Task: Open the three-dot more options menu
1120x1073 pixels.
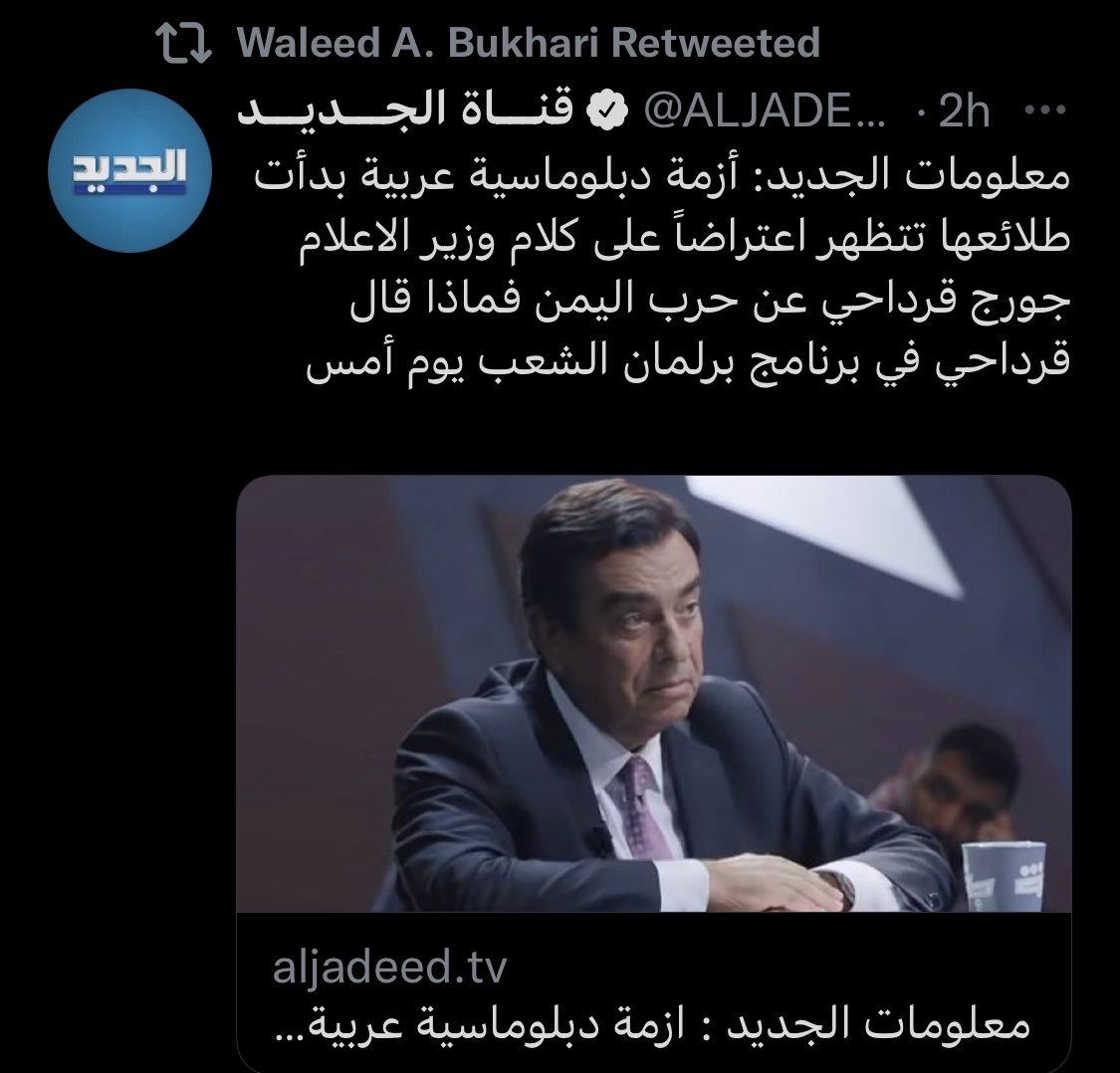Action: coord(1045,110)
